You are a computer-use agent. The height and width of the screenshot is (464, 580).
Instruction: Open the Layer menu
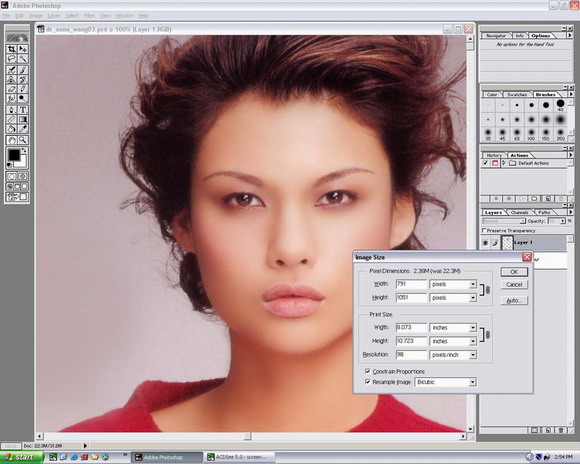tap(54, 16)
